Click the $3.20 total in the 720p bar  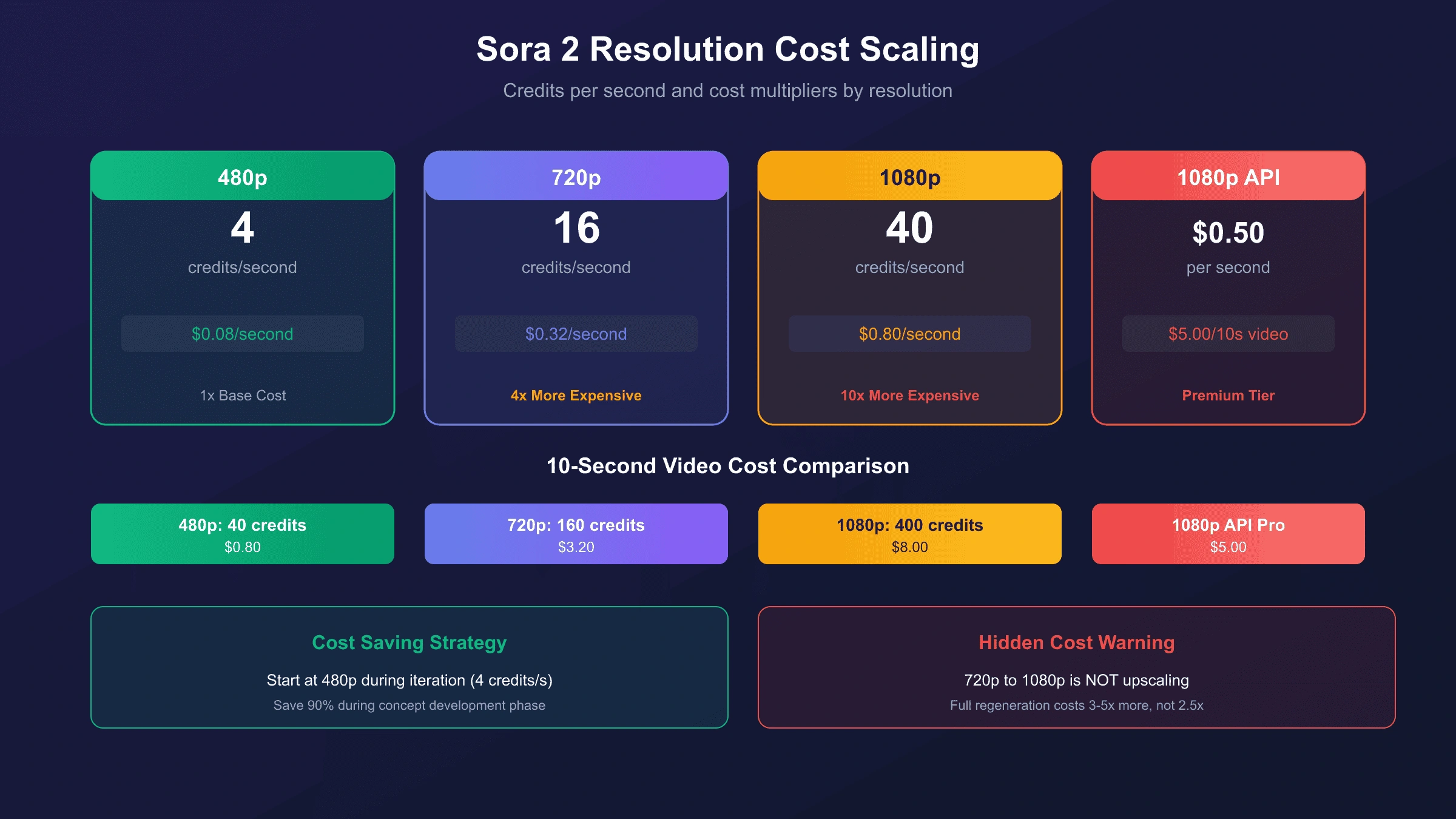pyautogui.click(x=576, y=547)
